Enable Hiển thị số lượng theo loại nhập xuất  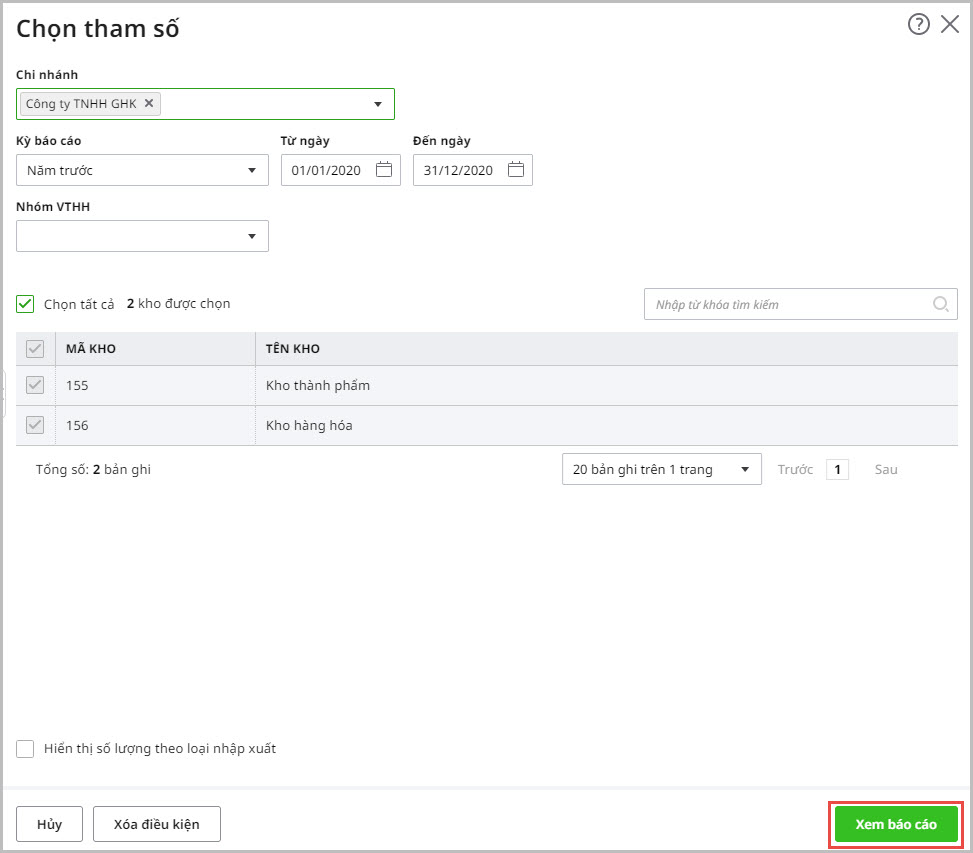pyautogui.click(x=26, y=748)
